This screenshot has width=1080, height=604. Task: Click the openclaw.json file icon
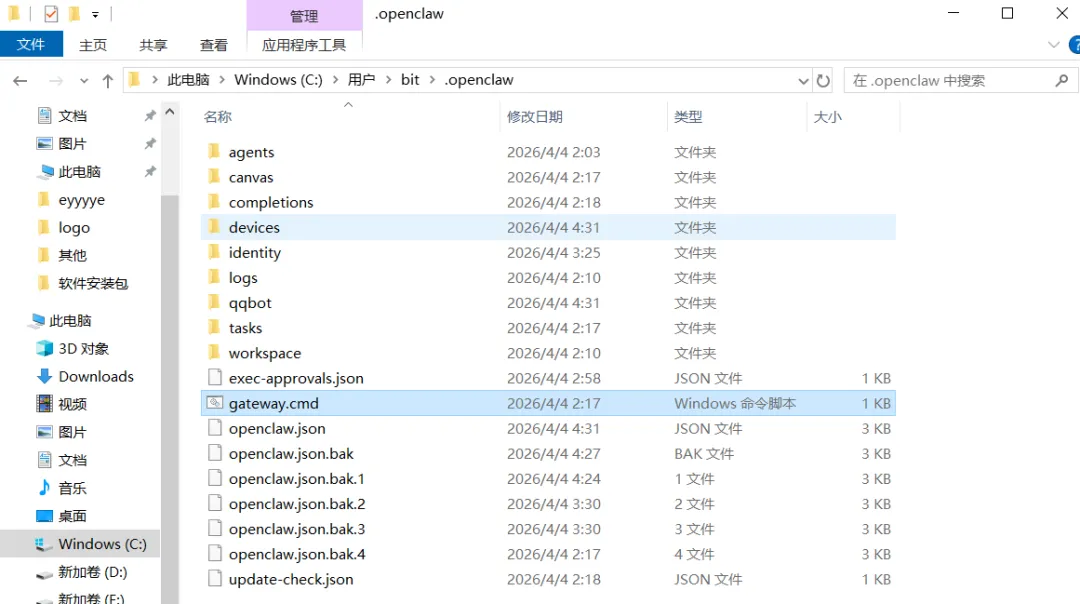[x=215, y=428]
